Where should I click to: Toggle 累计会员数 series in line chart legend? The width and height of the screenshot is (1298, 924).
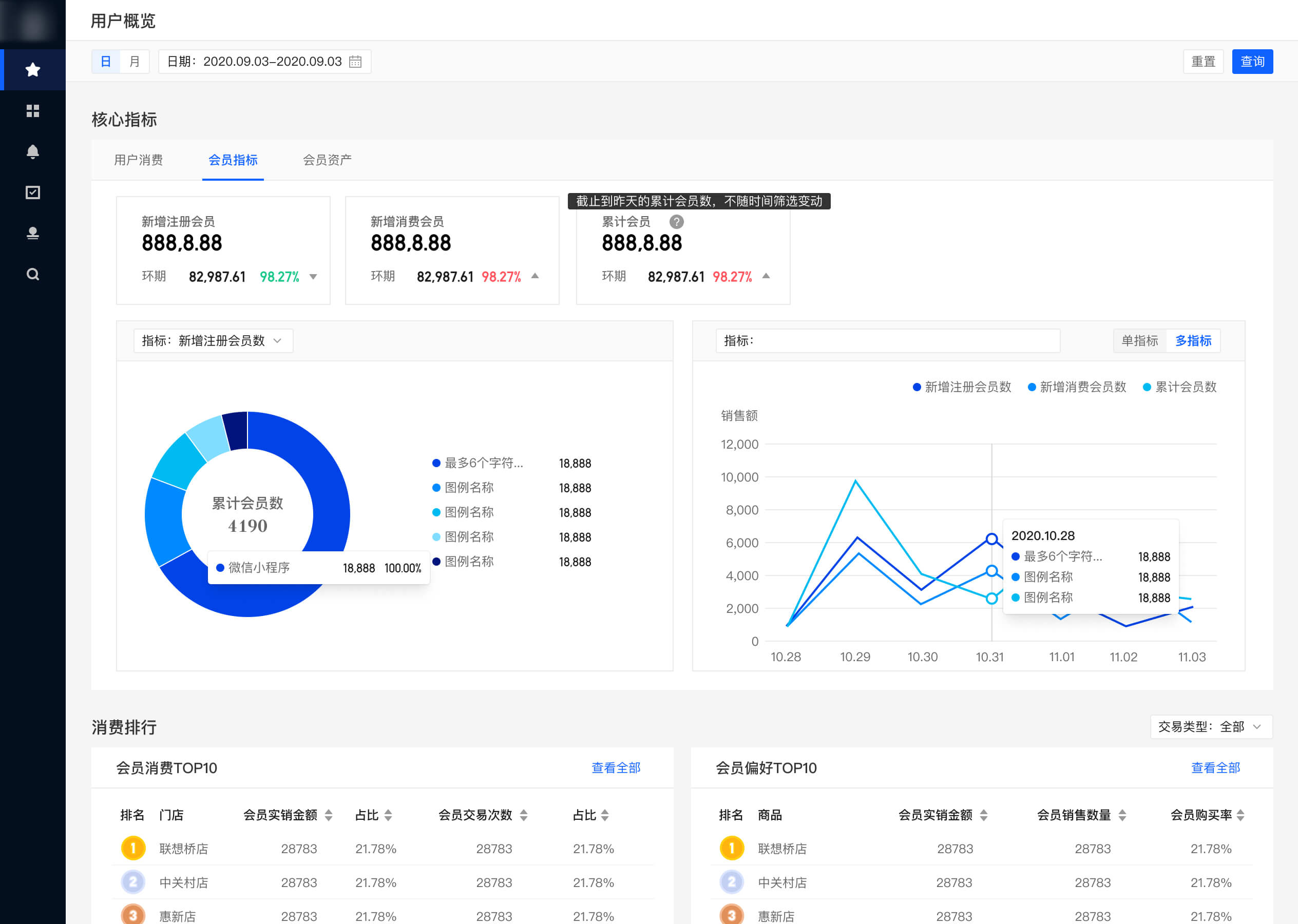click(1179, 387)
